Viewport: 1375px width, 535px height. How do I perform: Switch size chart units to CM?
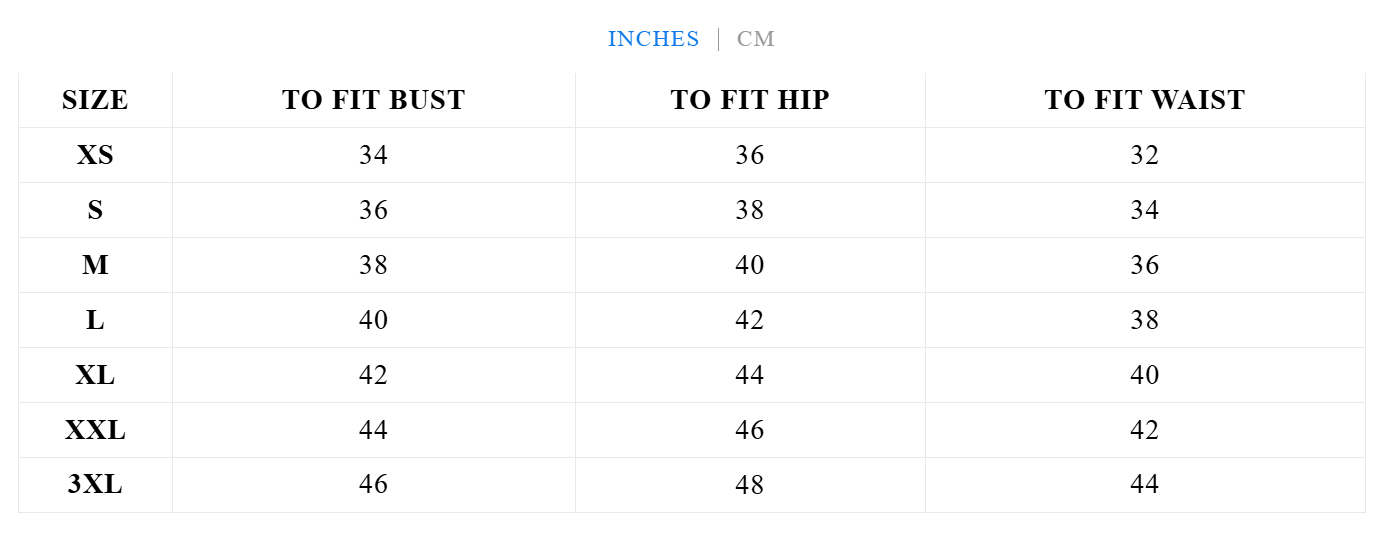[x=755, y=39]
